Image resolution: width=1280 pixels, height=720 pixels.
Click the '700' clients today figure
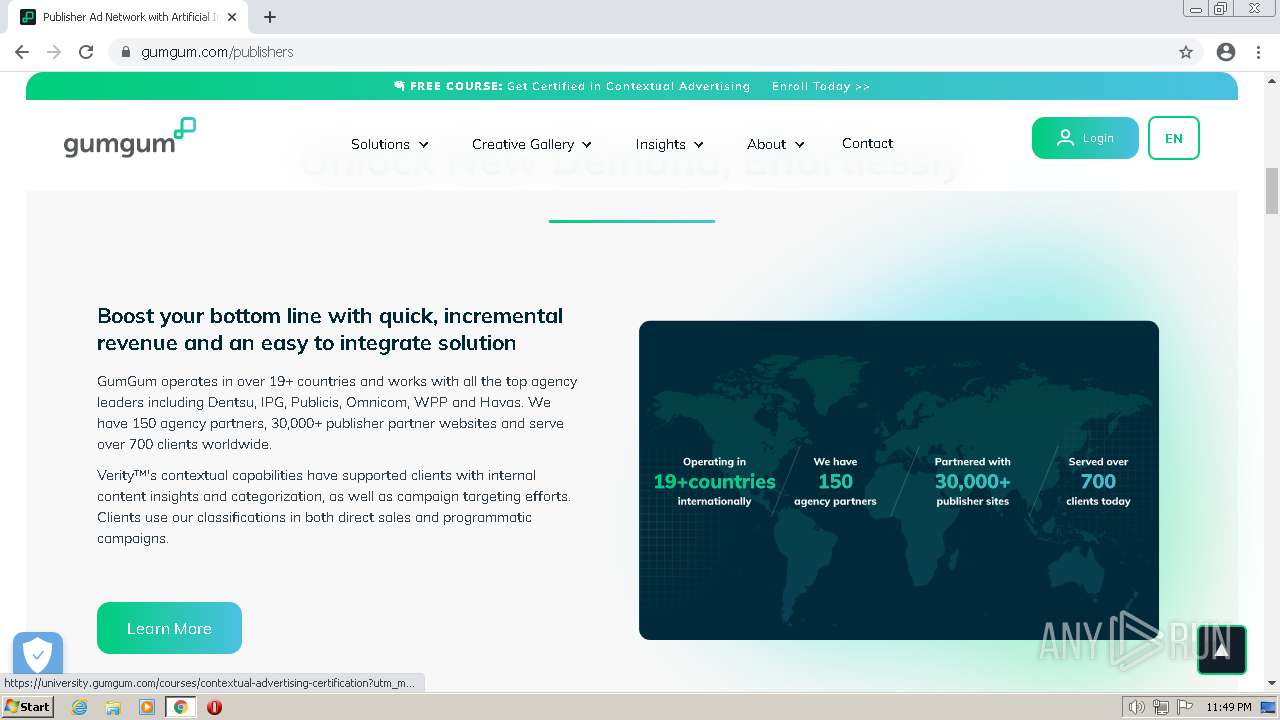coord(1098,481)
